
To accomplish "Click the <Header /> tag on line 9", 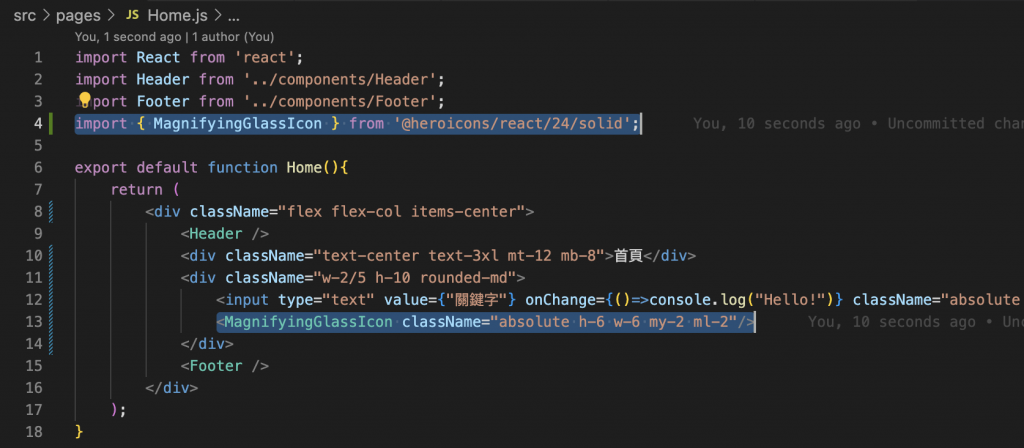I will pos(225,233).
